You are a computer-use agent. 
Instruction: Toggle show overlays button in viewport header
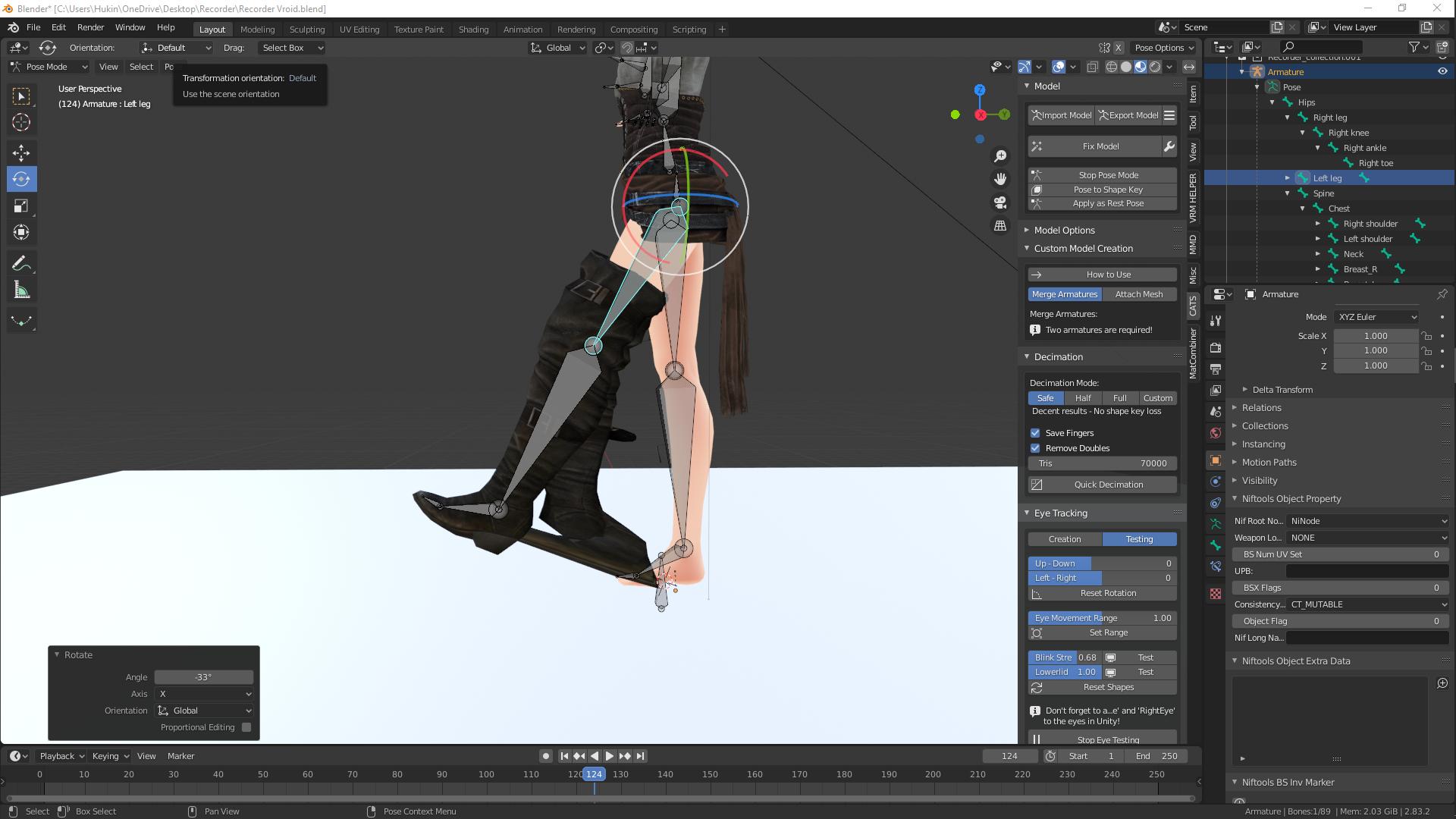point(1059,67)
